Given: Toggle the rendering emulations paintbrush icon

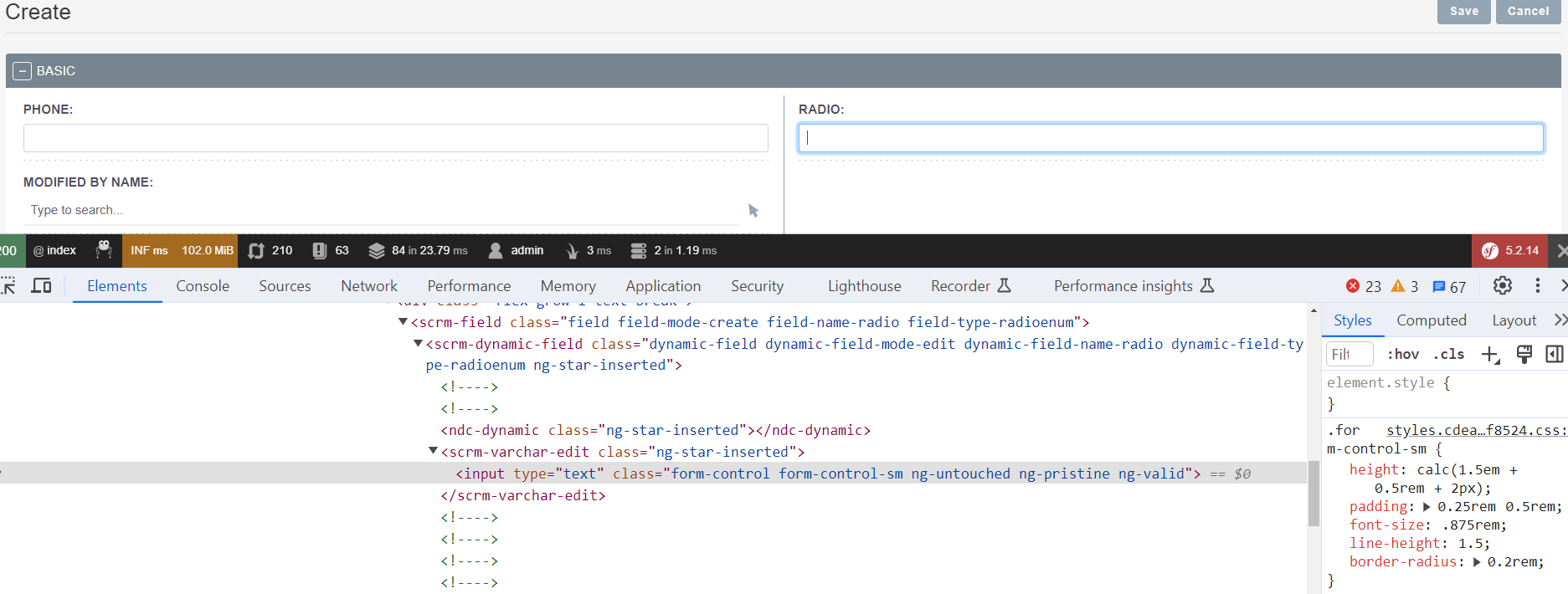Looking at the screenshot, I should pos(1524,354).
